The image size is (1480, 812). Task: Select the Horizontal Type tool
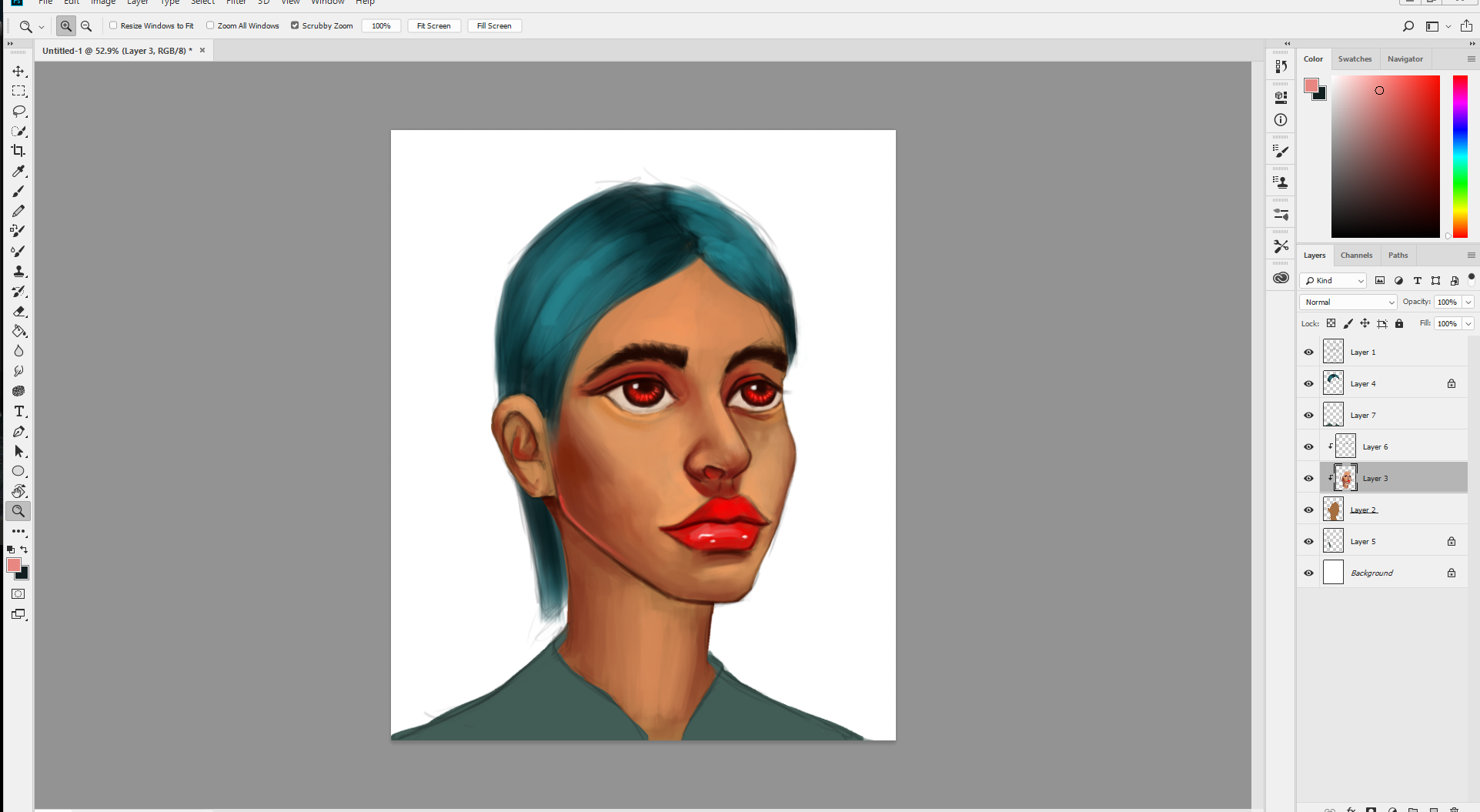pyautogui.click(x=18, y=411)
